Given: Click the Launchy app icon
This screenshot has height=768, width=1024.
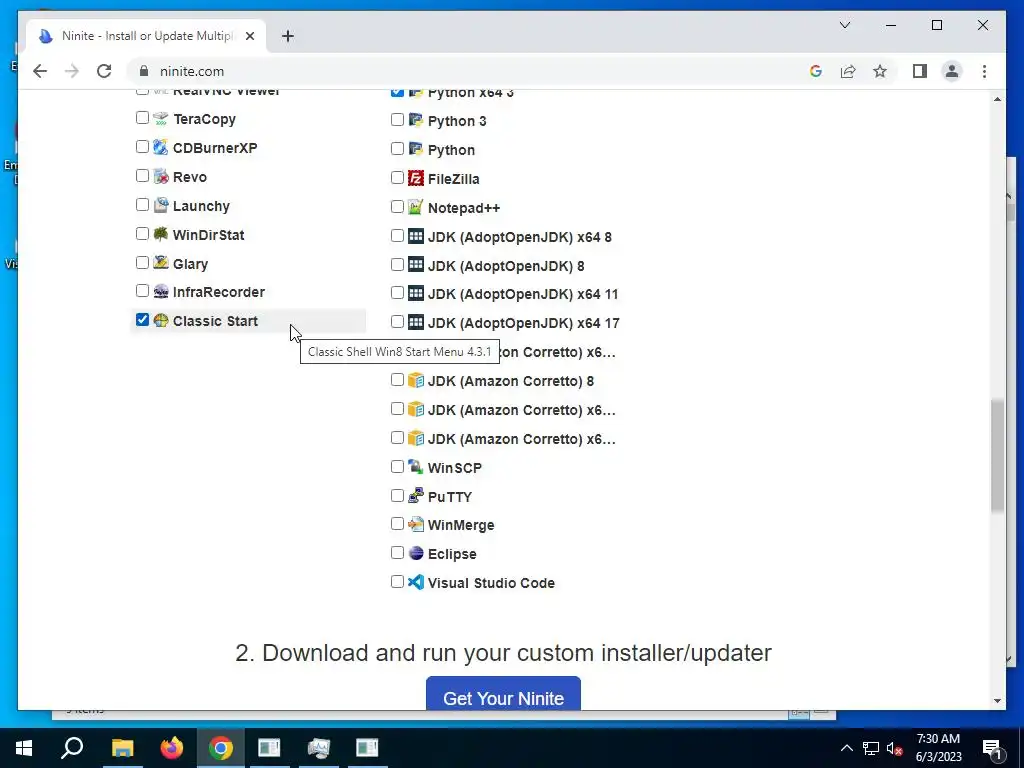Looking at the screenshot, I should click(161, 205).
